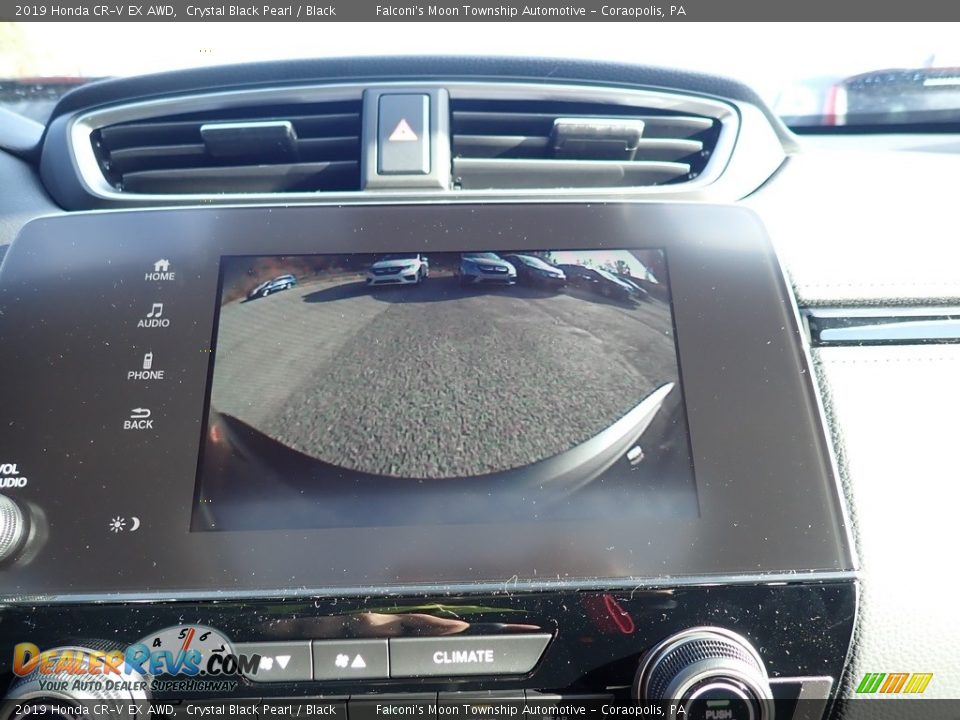The height and width of the screenshot is (720, 960).
Task: Tap the blue car at left of camera feed
Action: (272, 286)
